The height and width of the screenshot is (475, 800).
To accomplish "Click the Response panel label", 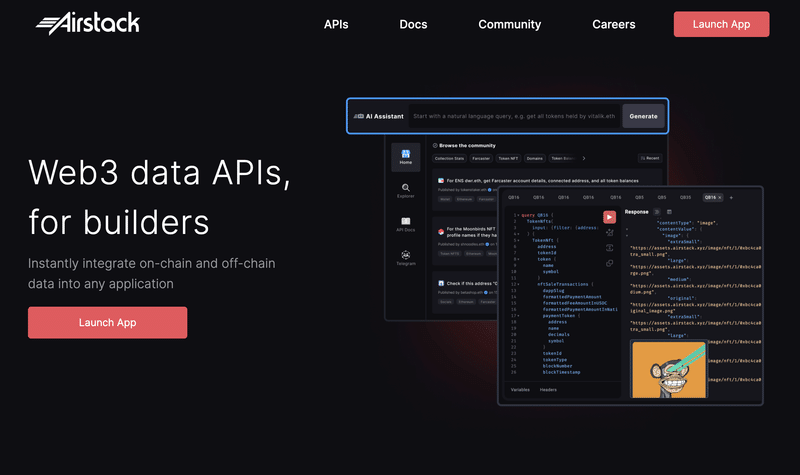I will click(x=636, y=212).
